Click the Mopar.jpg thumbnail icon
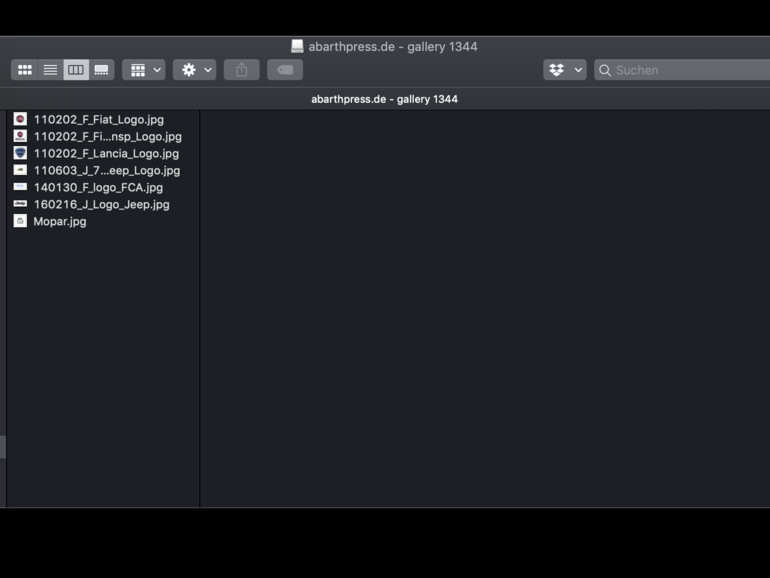This screenshot has width=770, height=578. tap(20, 221)
